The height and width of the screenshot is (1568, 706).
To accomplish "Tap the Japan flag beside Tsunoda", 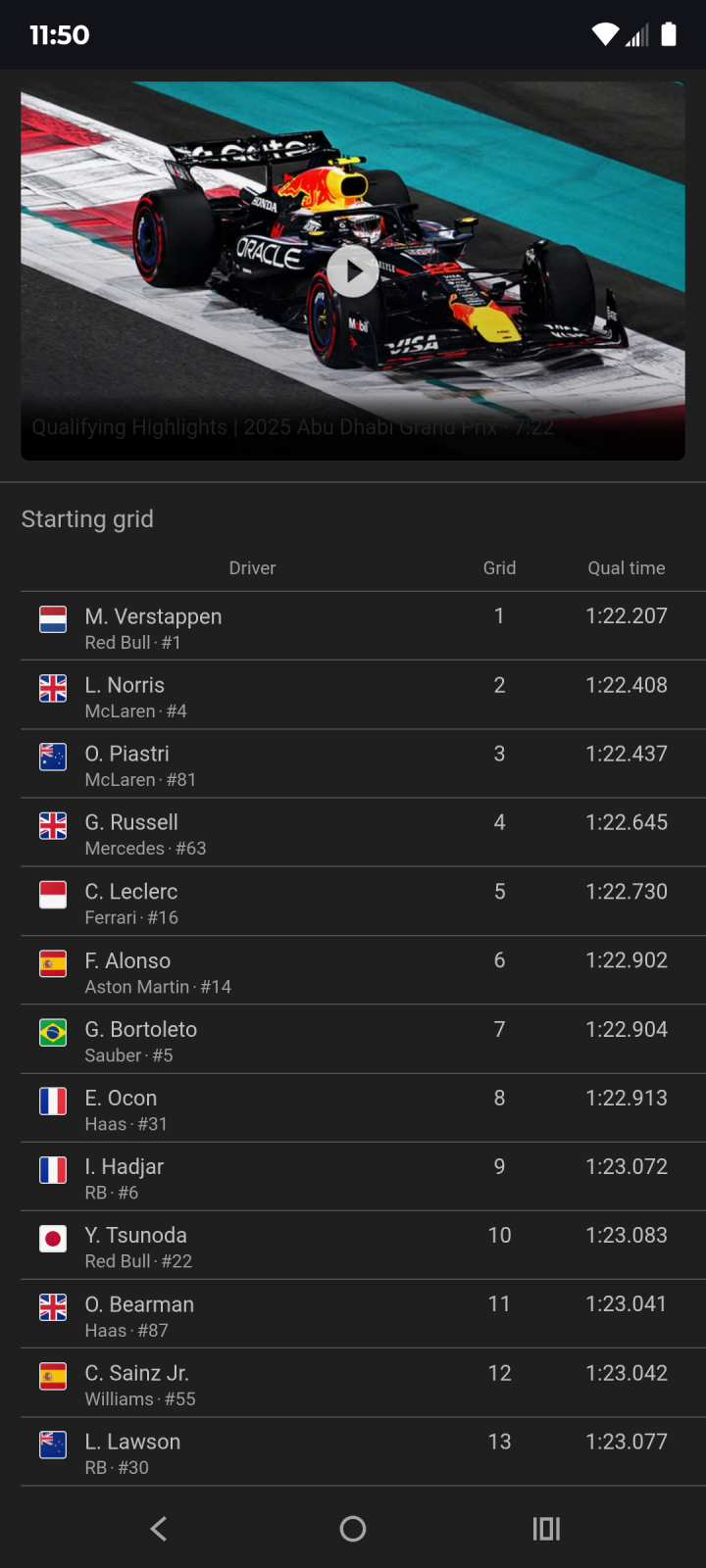I will [53, 1239].
